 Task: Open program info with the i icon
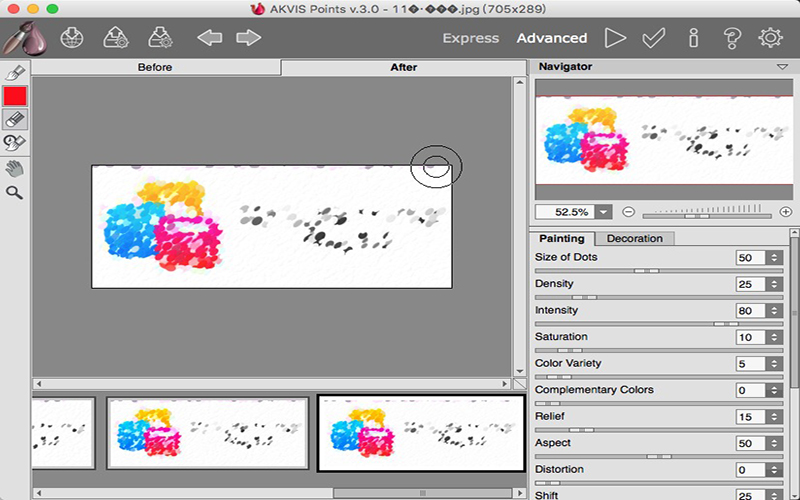click(693, 38)
